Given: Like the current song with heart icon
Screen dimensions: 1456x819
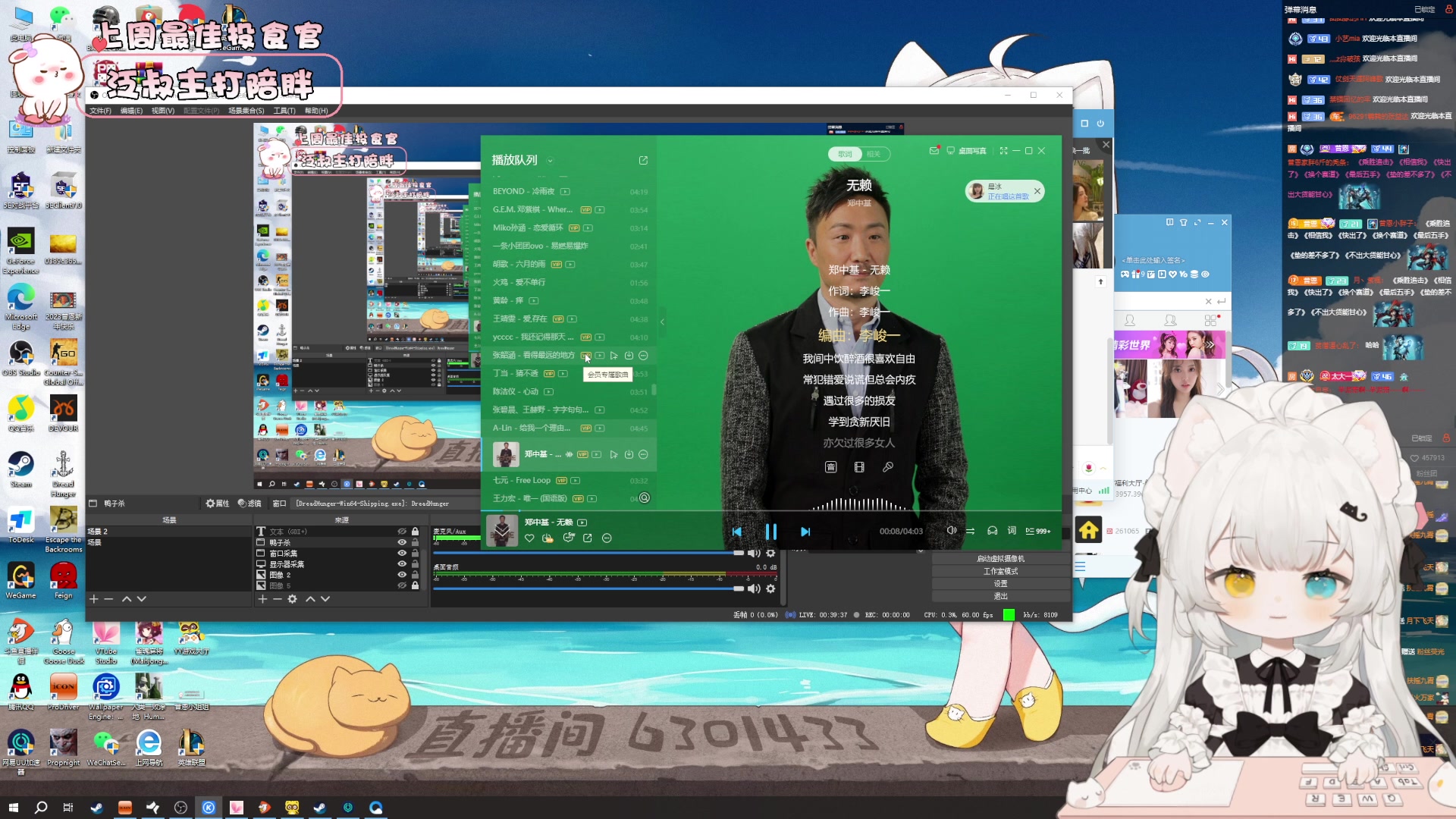Looking at the screenshot, I should [x=529, y=538].
